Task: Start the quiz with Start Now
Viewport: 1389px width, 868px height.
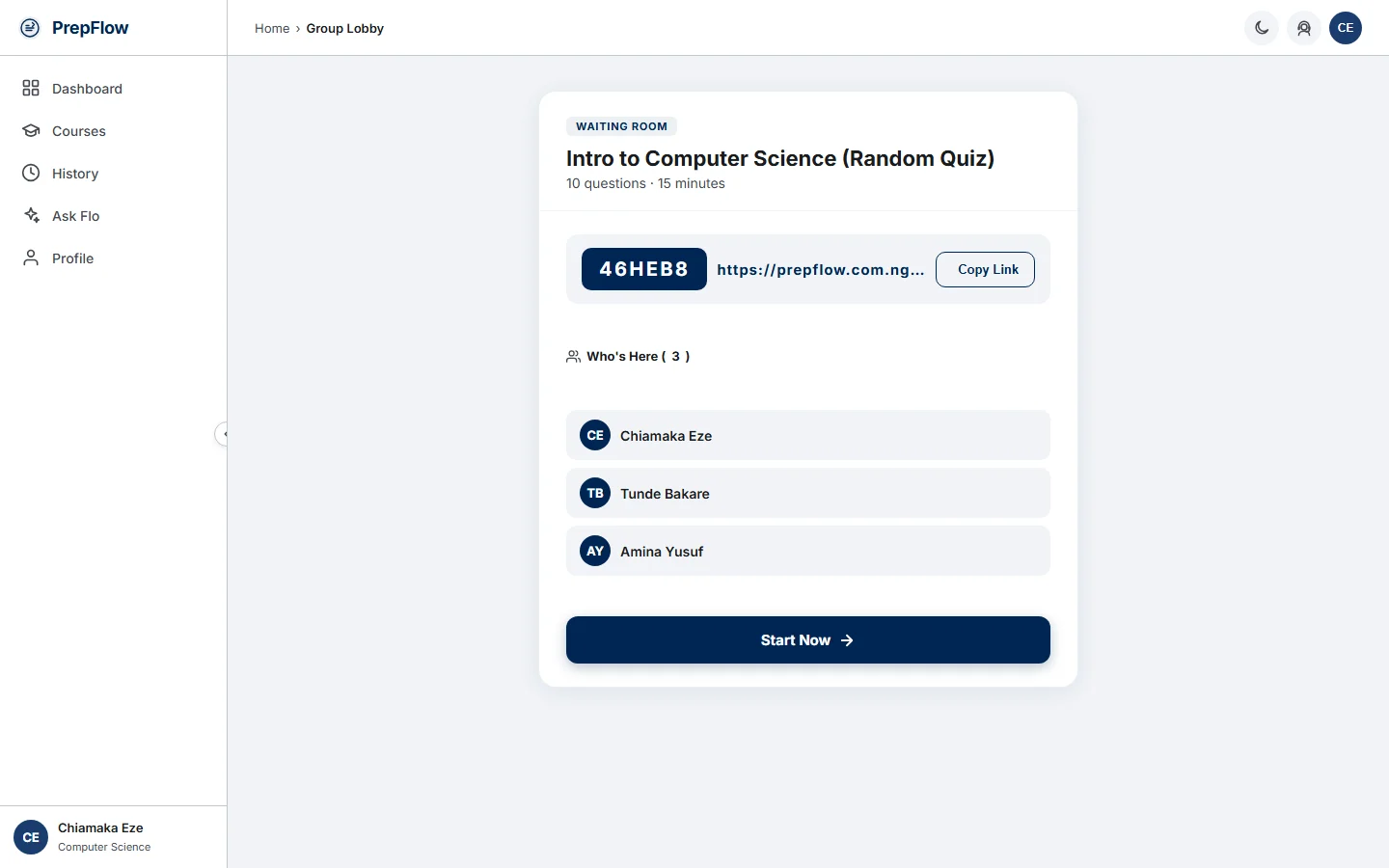Action: tap(808, 640)
